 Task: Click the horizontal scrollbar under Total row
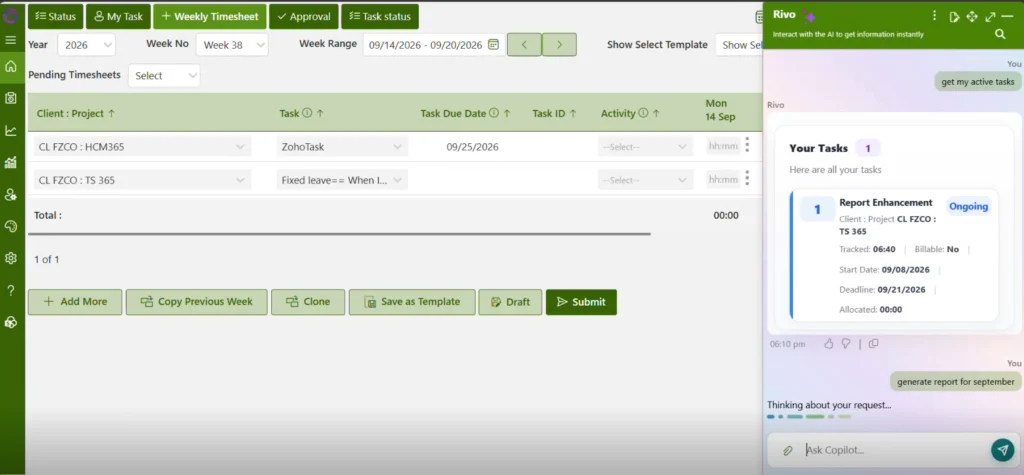[339, 233]
